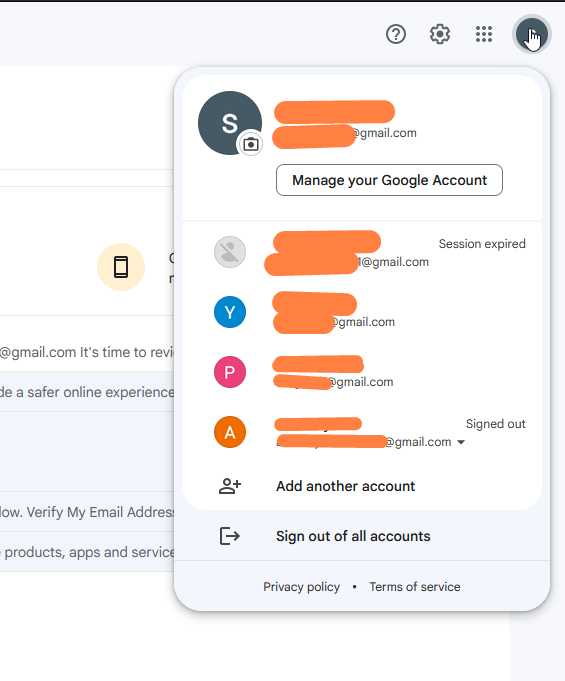Switch to the account with P avatar
The image size is (565, 681).
pyautogui.click(x=362, y=372)
